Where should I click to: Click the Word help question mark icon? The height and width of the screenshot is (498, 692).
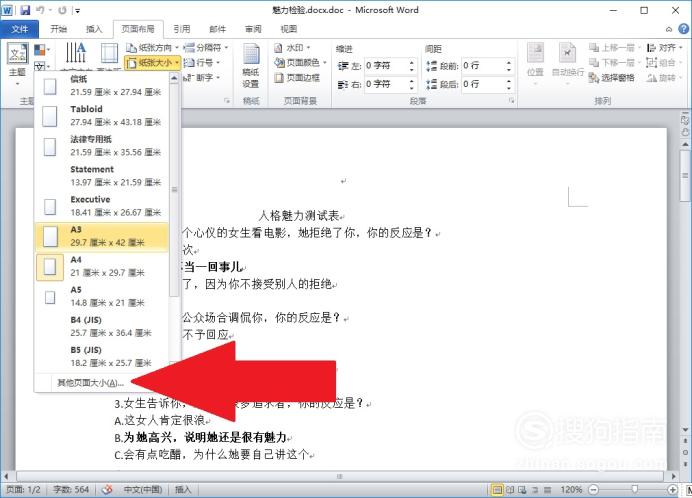pyautogui.click(x=683, y=29)
